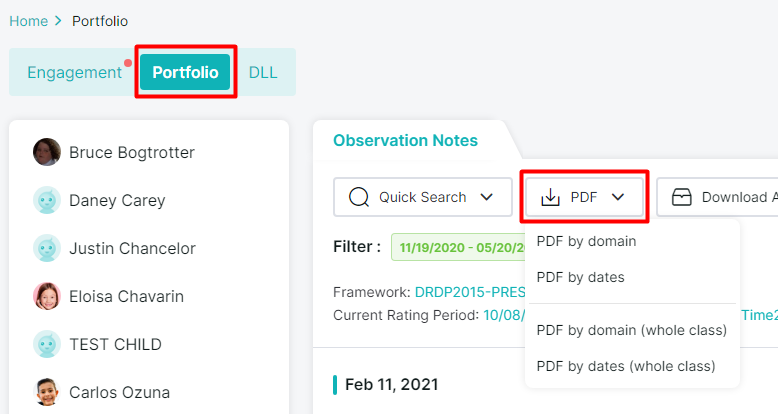Go to Home breadcrumb link

coord(28,20)
